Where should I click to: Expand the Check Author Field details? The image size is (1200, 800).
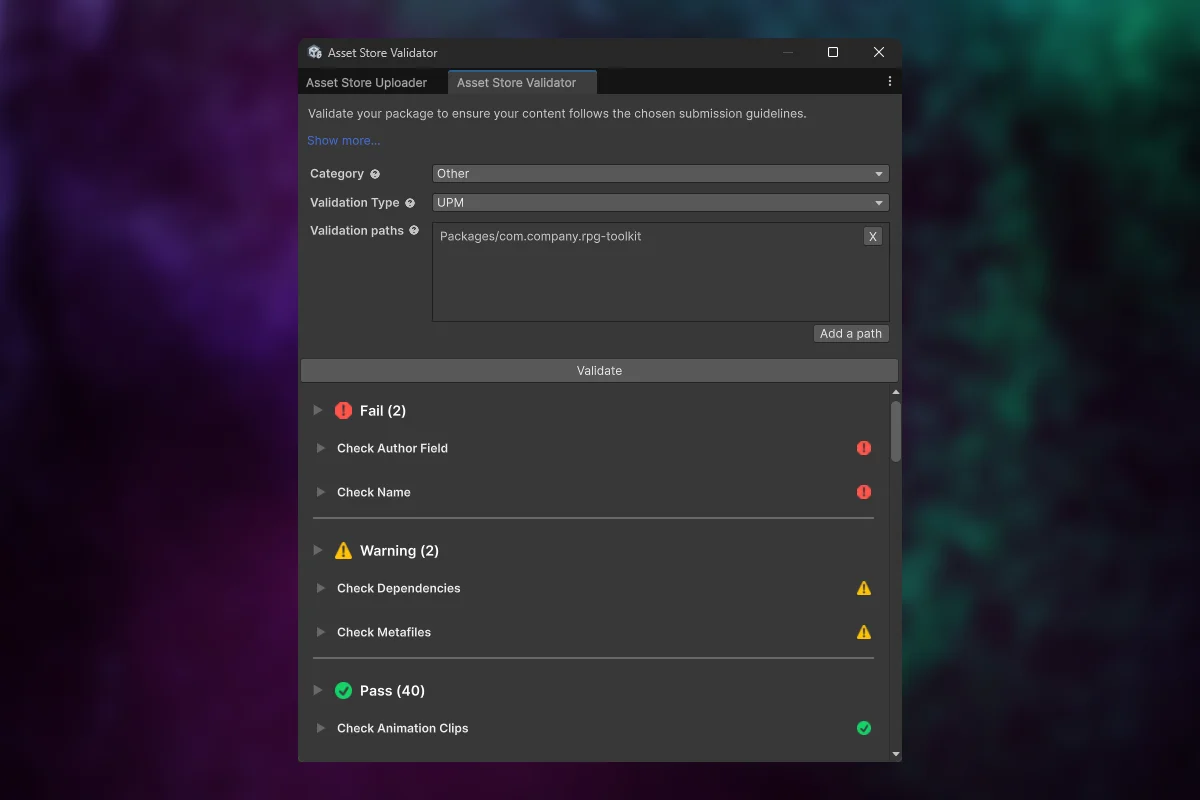(321, 448)
